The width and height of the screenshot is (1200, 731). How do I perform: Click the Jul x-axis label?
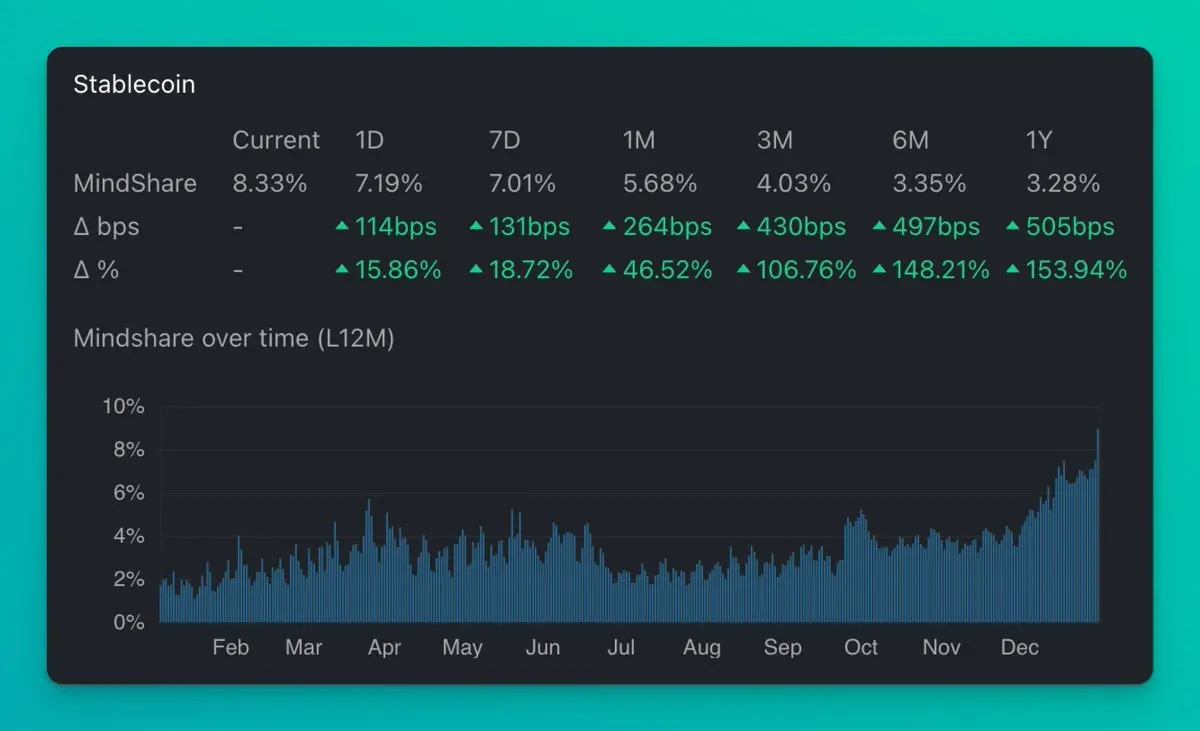[x=621, y=647]
